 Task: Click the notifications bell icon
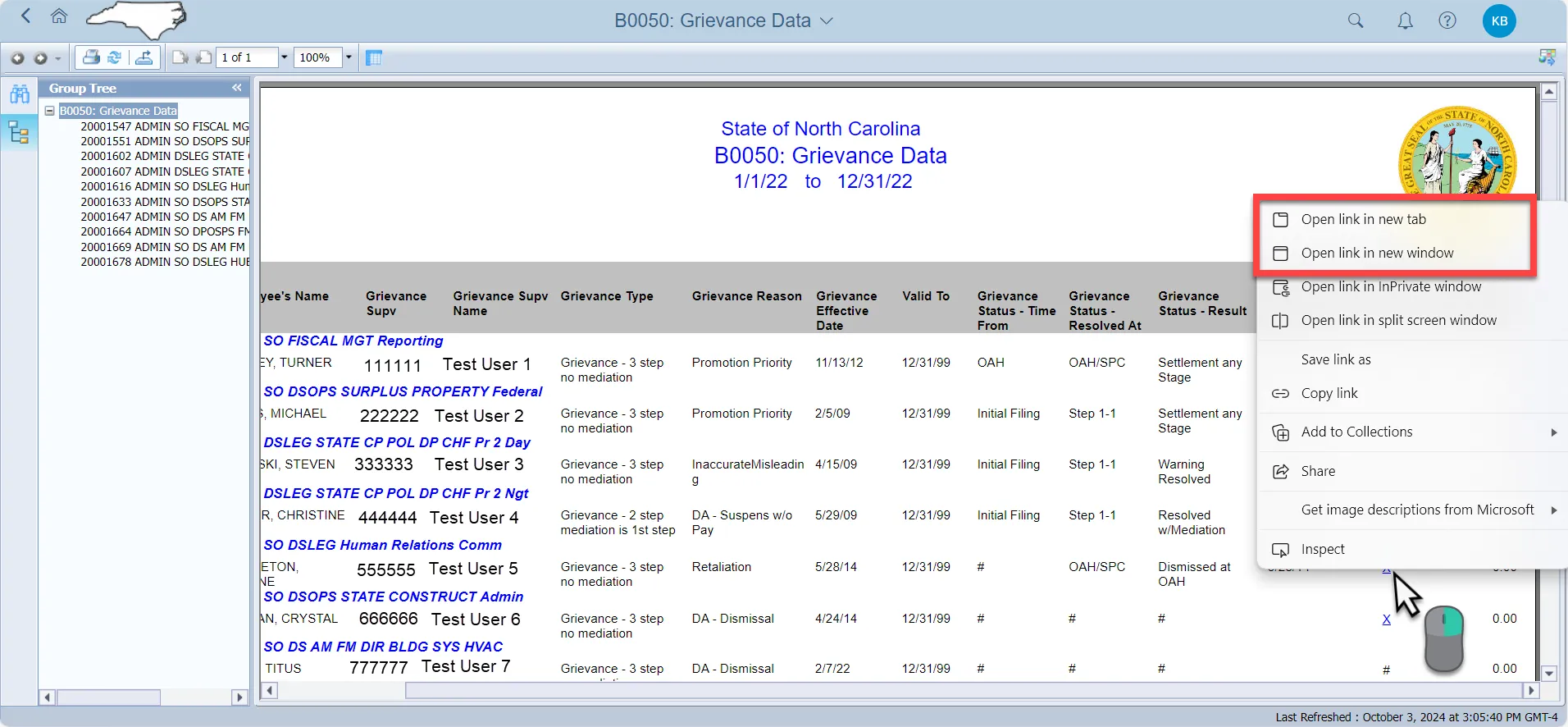click(1405, 21)
